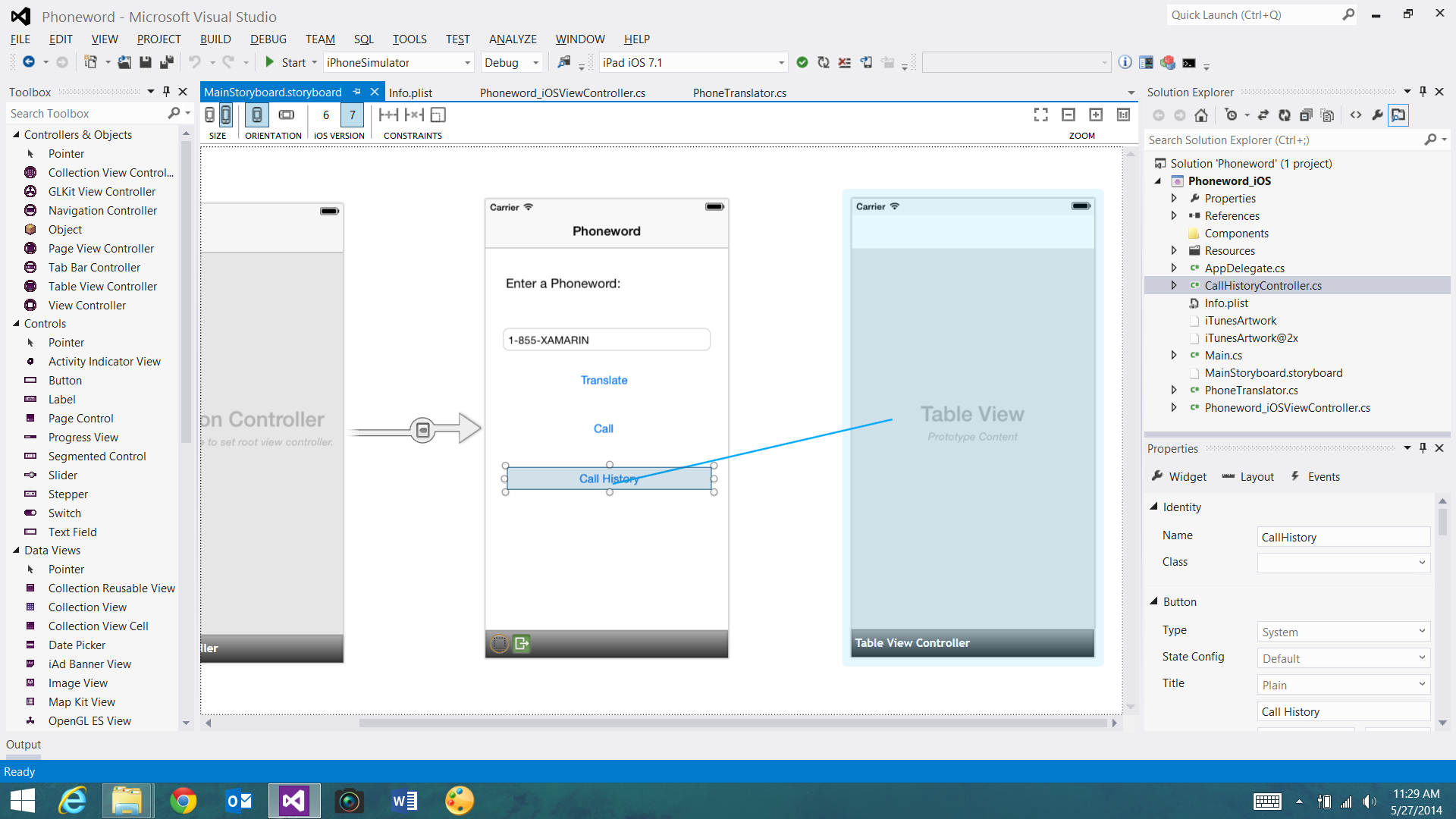Image resolution: width=1456 pixels, height=819 pixels.
Task: Click the designer horizontal scrollbar
Action: [x=732, y=723]
